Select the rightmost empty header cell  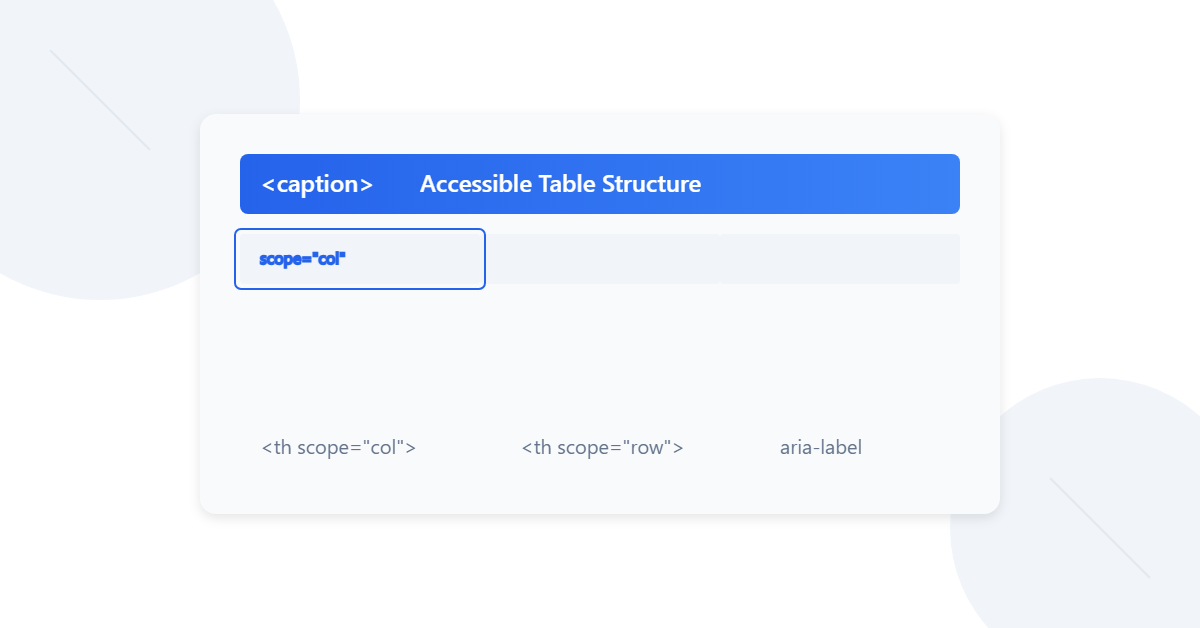(x=840, y=259)
